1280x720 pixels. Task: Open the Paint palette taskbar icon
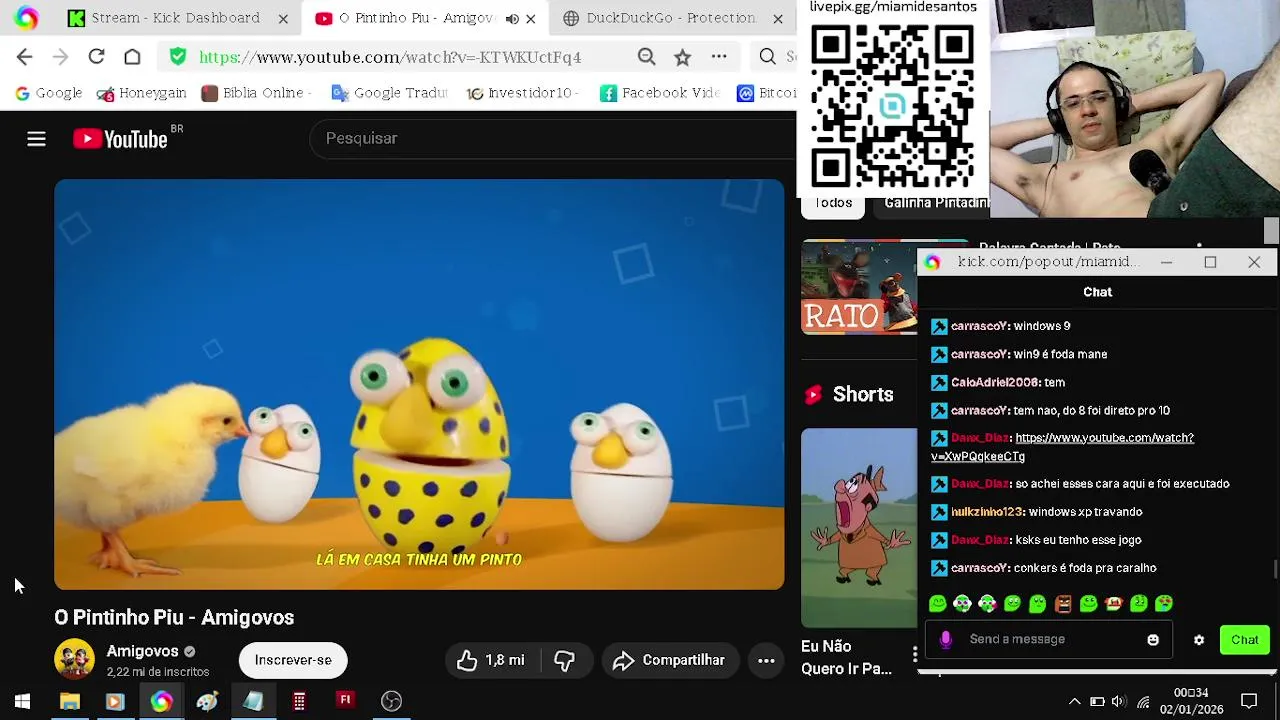207,701
